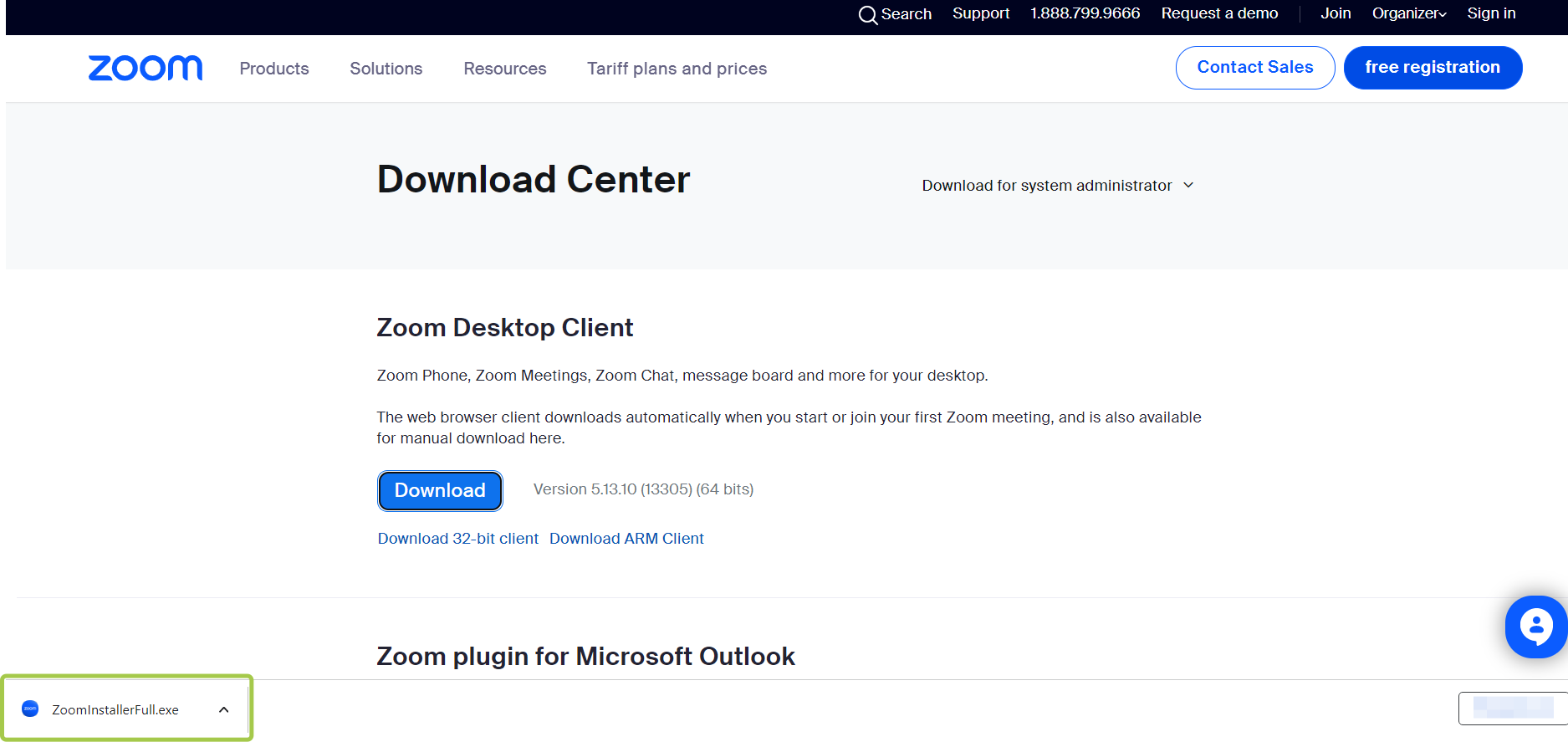
Task: Open the chat assistant bubble icon
Action: pyautogui.click(x=1536, y=627)
